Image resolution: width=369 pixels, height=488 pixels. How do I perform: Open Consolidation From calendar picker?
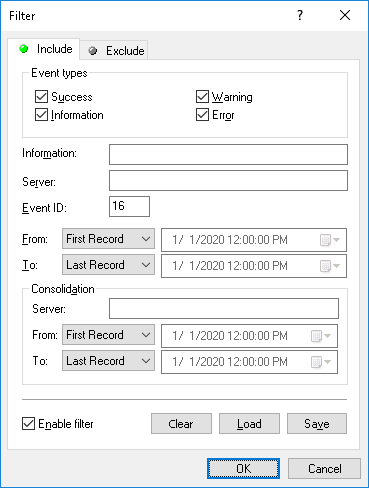coord(321,336)
